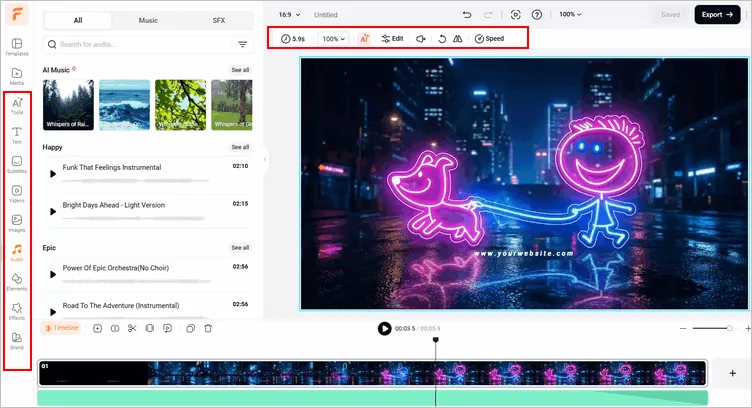Undo the last action
Screen dimensions: 752x408
click(x=467, y=15)
